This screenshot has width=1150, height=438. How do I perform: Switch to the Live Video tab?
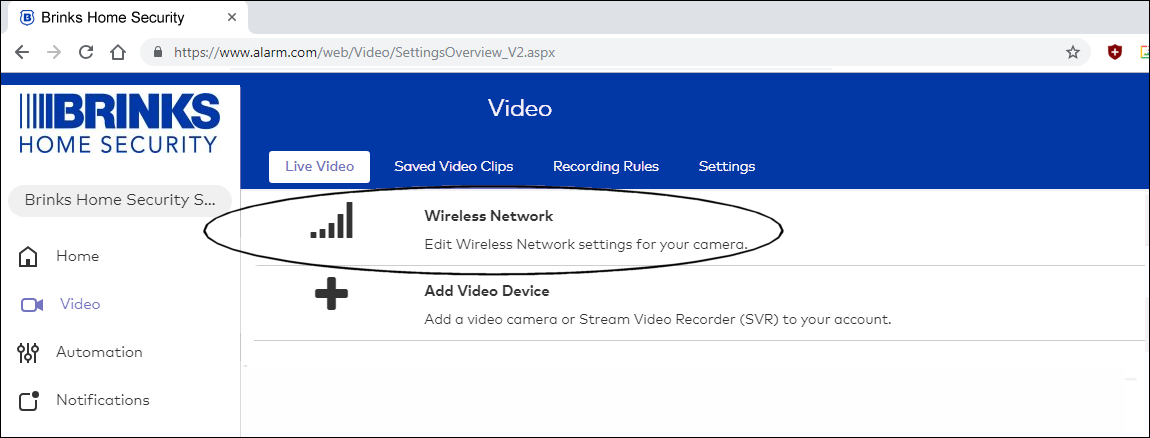[319, 167]
